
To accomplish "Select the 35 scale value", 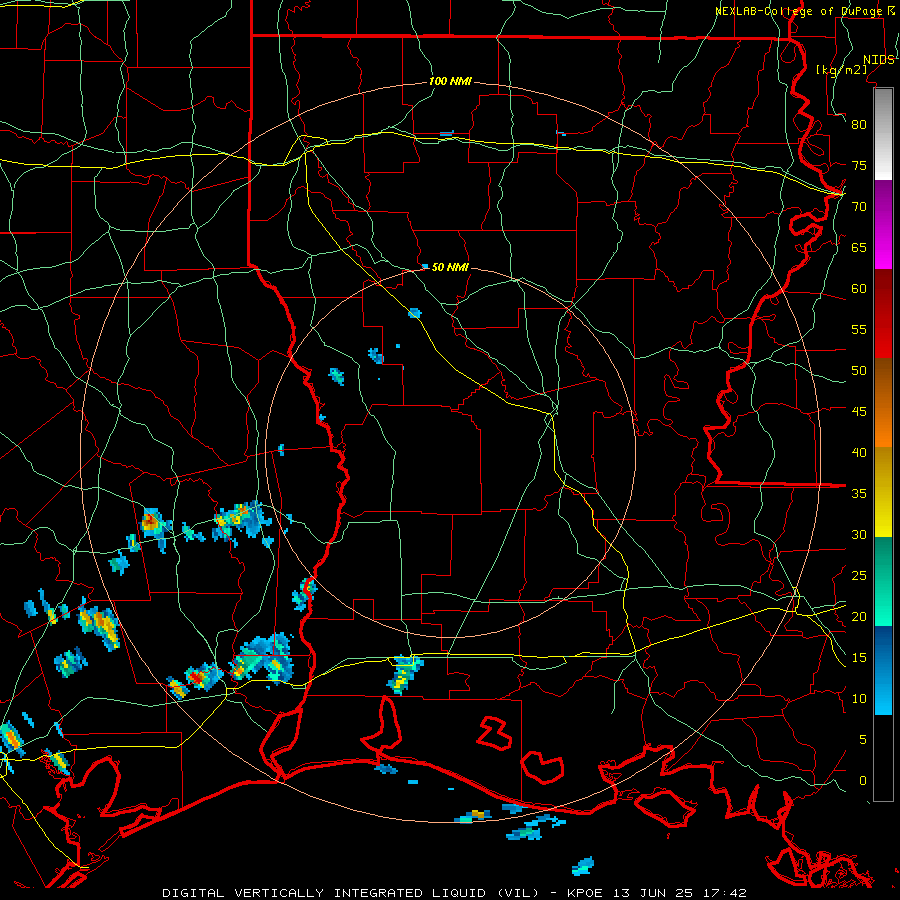I will [859, 494].
